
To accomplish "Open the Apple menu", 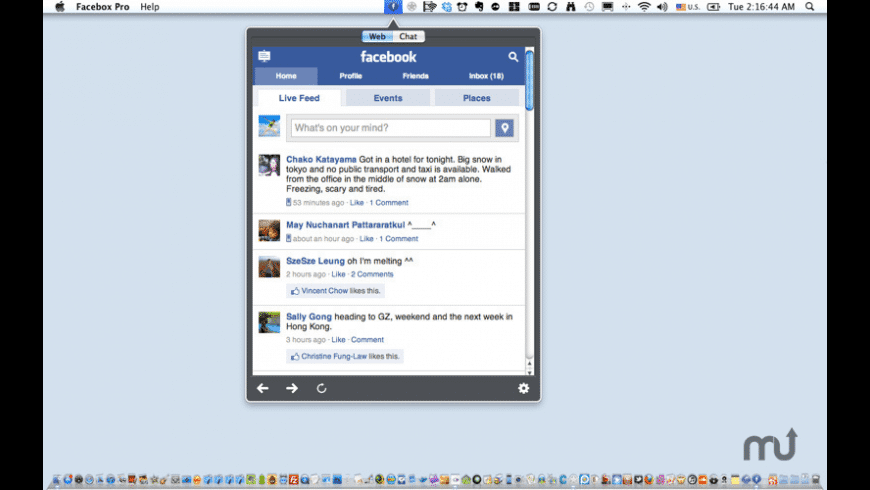I will tap(60, 7).
